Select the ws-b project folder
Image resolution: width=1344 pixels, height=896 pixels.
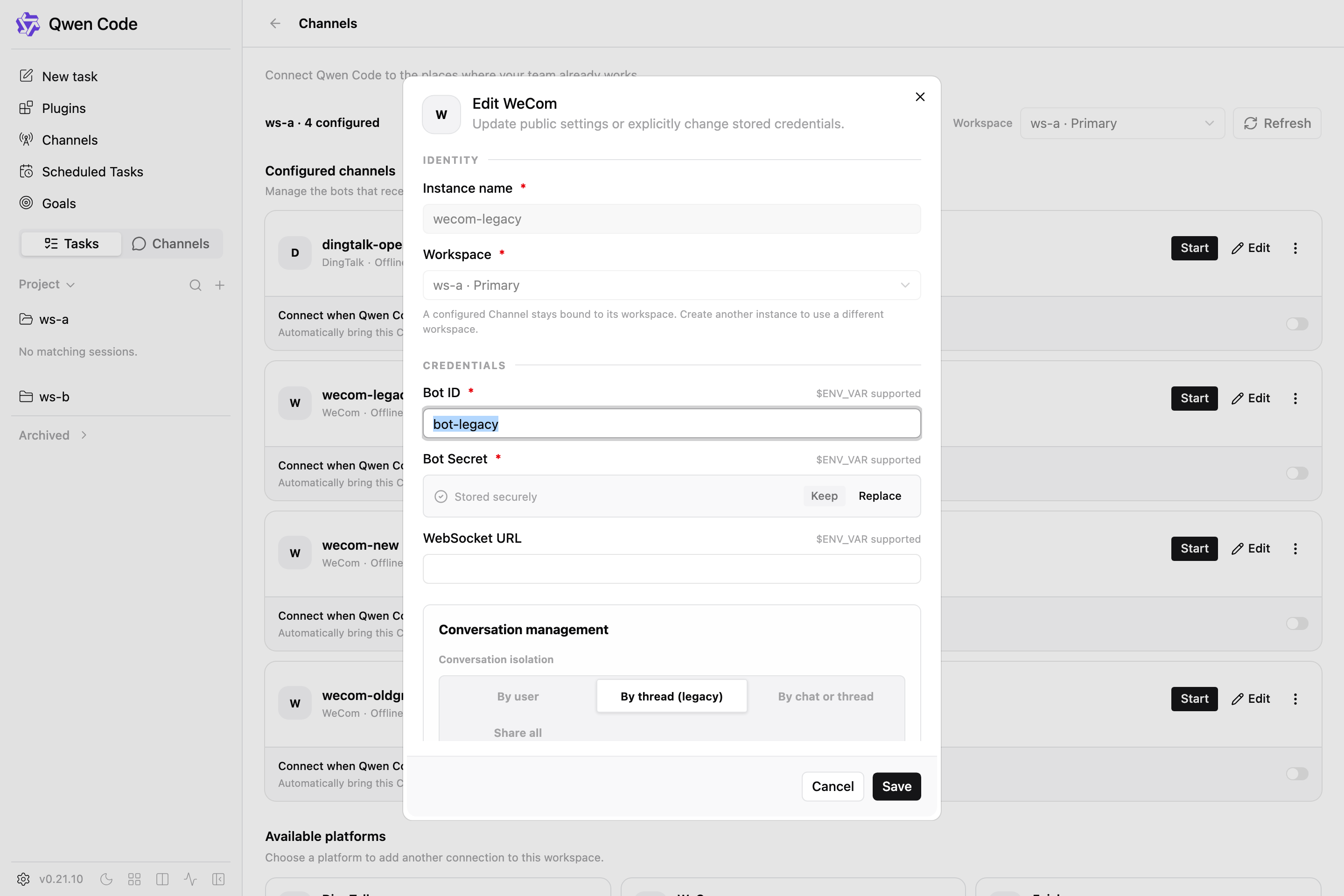coord(44,397)
